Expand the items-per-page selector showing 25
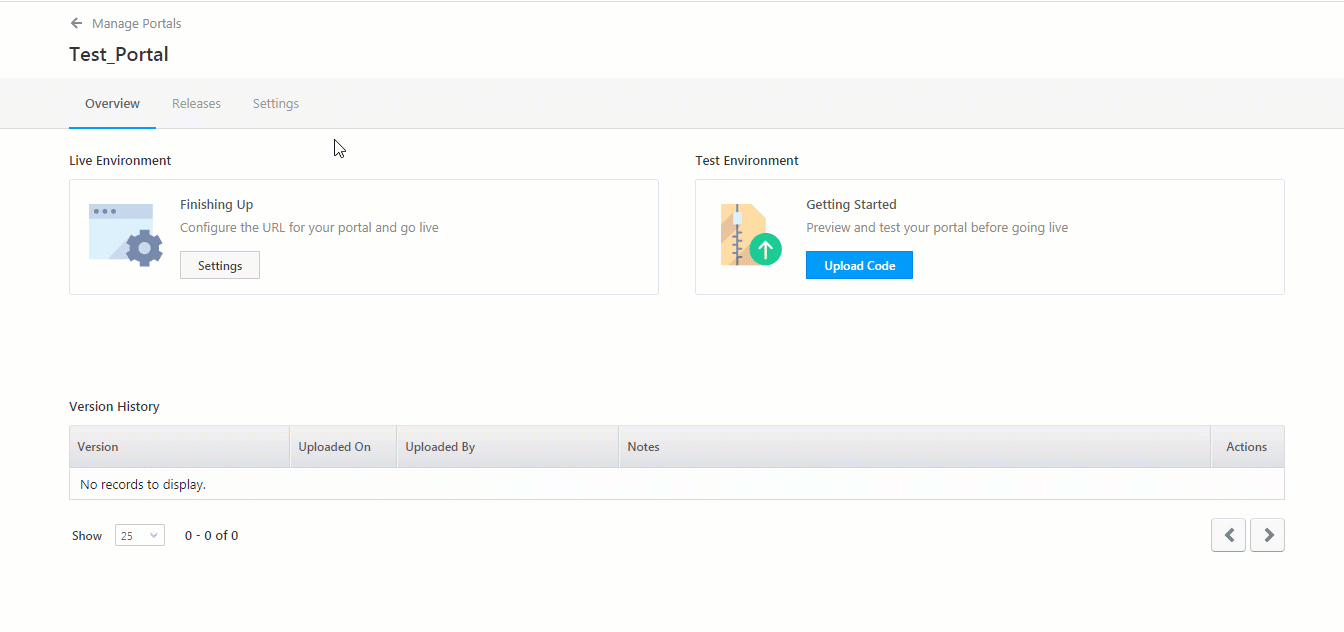Image resolution: width=1344 pixels, height=632 pixels. 139,535
